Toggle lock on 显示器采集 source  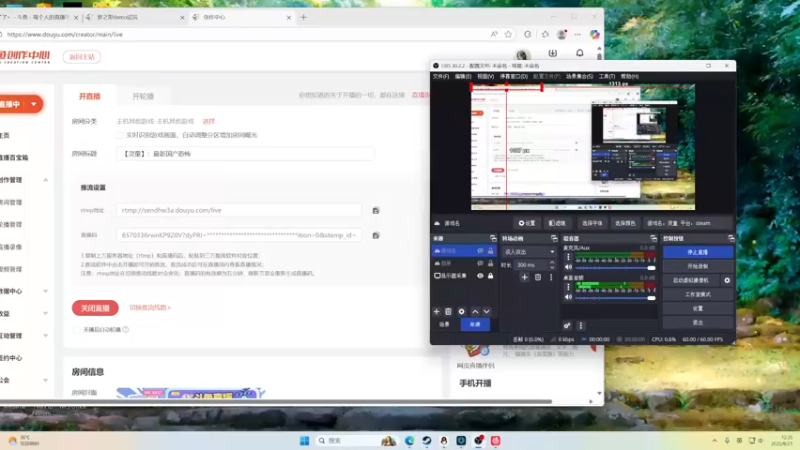(490, 276)
